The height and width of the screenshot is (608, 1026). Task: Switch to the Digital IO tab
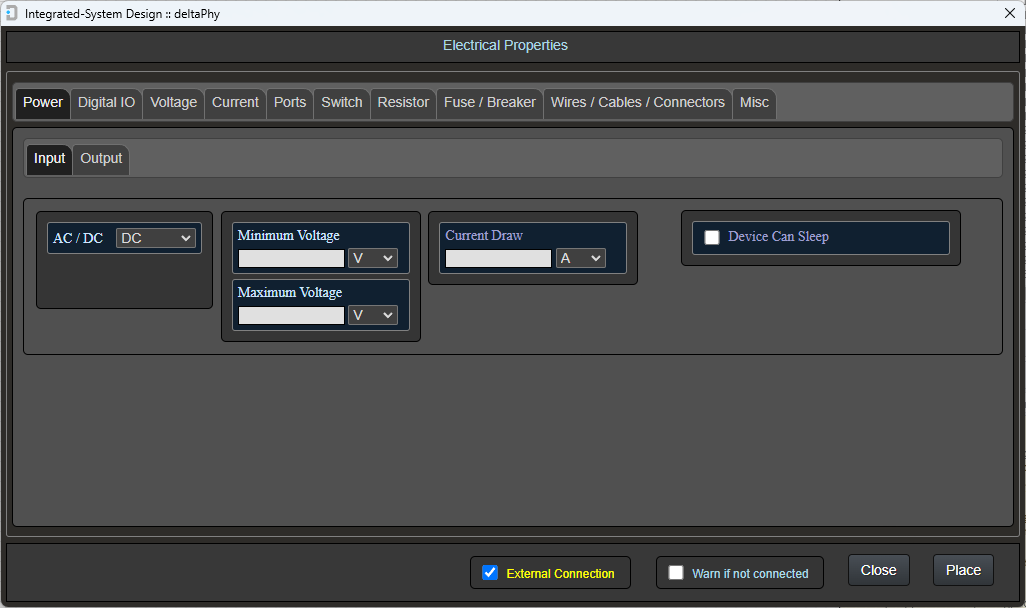click(x=105, y=102)
